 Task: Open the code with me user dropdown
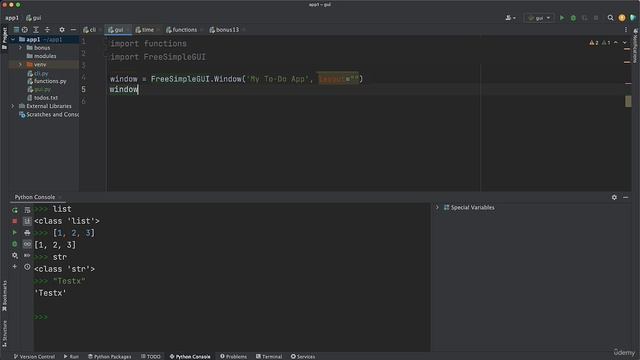(x=510, y=18)
